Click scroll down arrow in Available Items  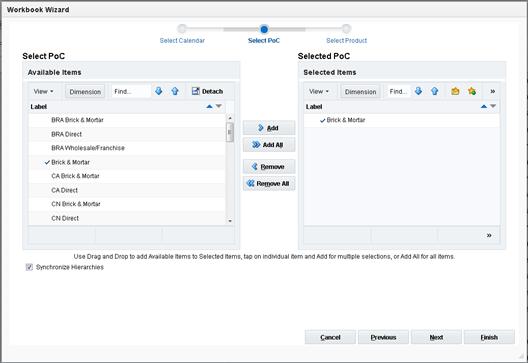click(x=230, y=221)
